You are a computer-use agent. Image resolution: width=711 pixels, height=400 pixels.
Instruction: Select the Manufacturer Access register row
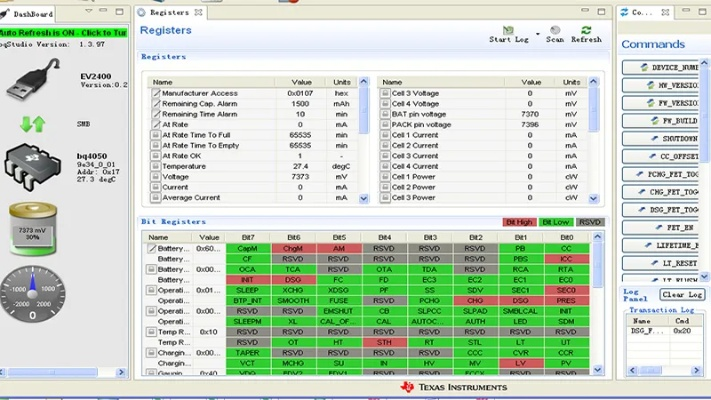click(200, 93)
